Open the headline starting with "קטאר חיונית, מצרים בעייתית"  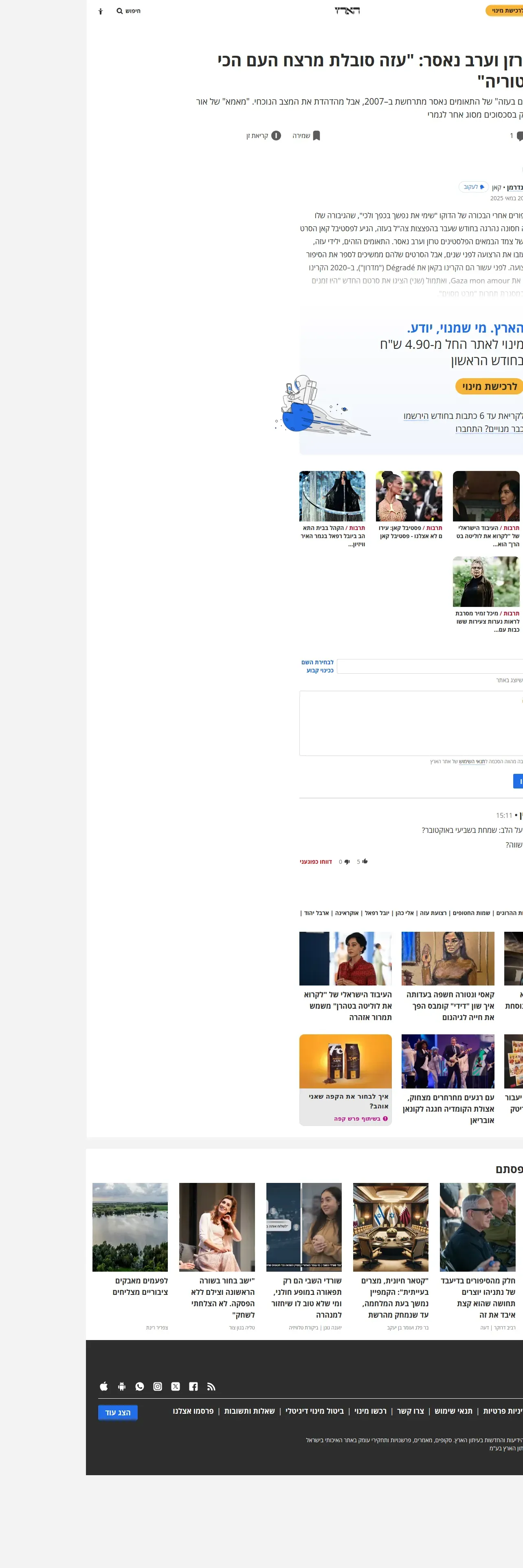394,1298
